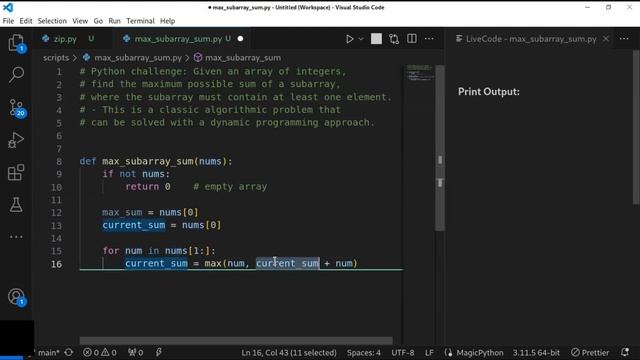The width and height of the screenshot is (640, 360).
Task: Change UTF-8 file encoding
Action: point(403,352)
